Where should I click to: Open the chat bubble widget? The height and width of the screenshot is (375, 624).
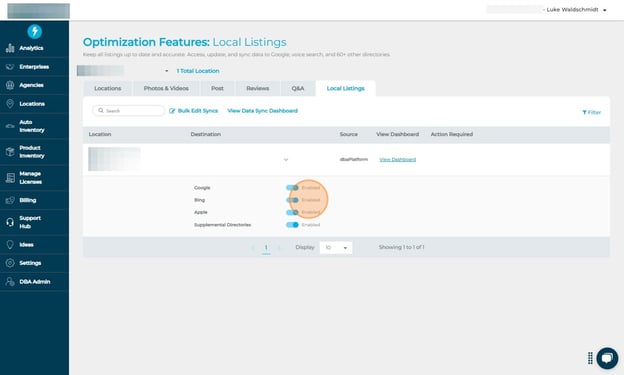(607, 358)
